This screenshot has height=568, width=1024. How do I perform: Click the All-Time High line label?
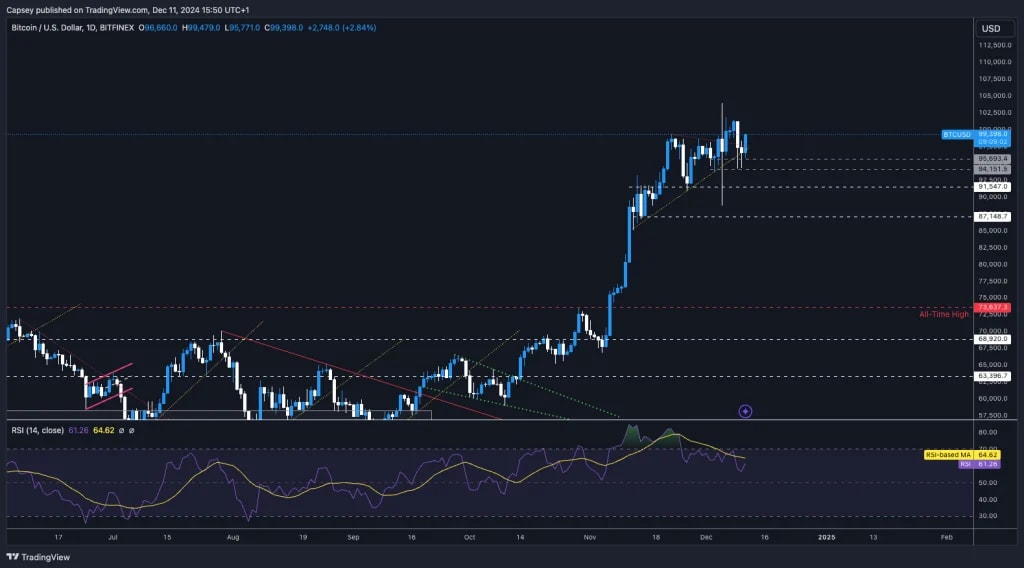click(944, 315)
